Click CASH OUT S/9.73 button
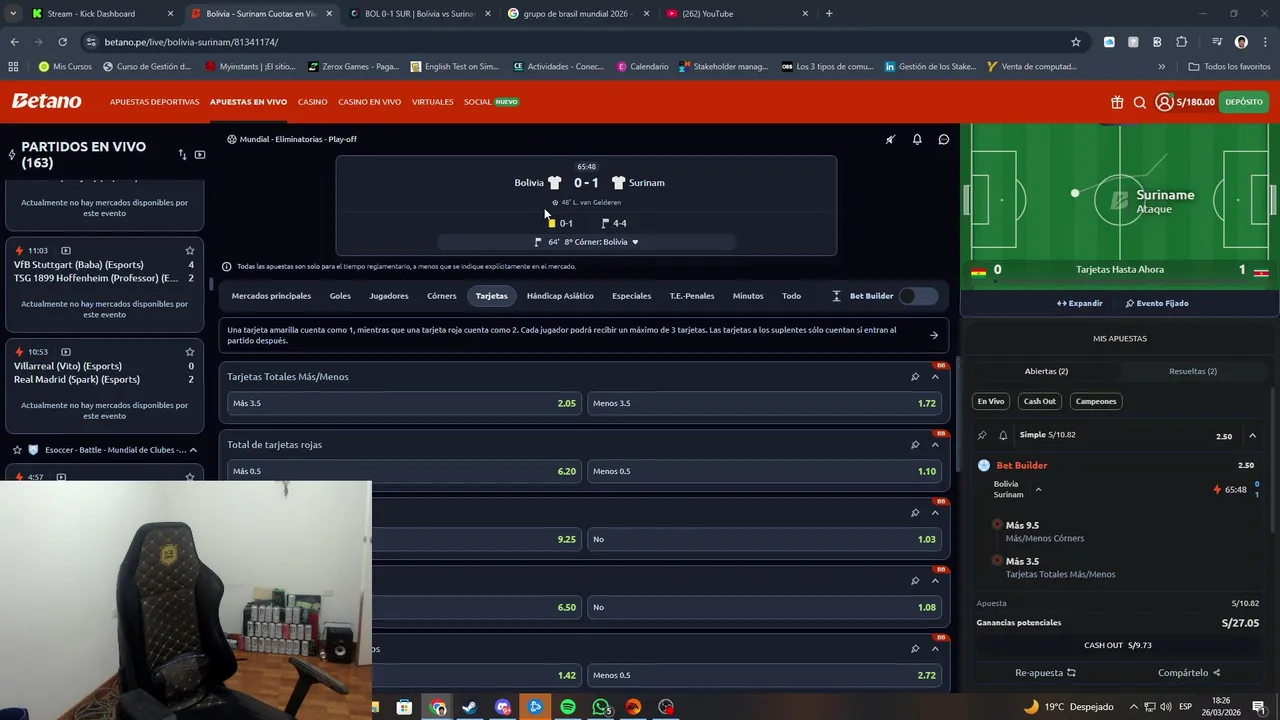1280x720 pixels. 1118,645
